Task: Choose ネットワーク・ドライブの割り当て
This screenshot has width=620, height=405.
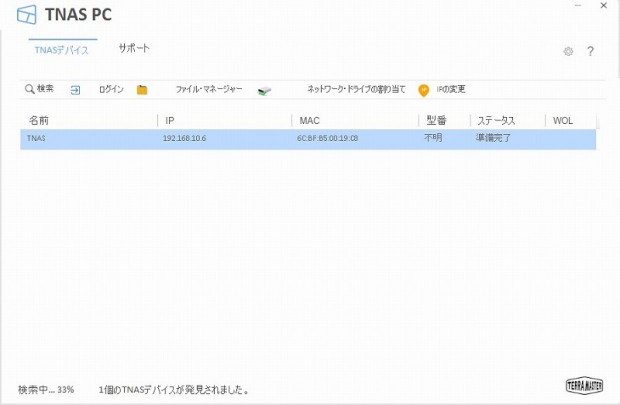Action: (x=356, y=89)
